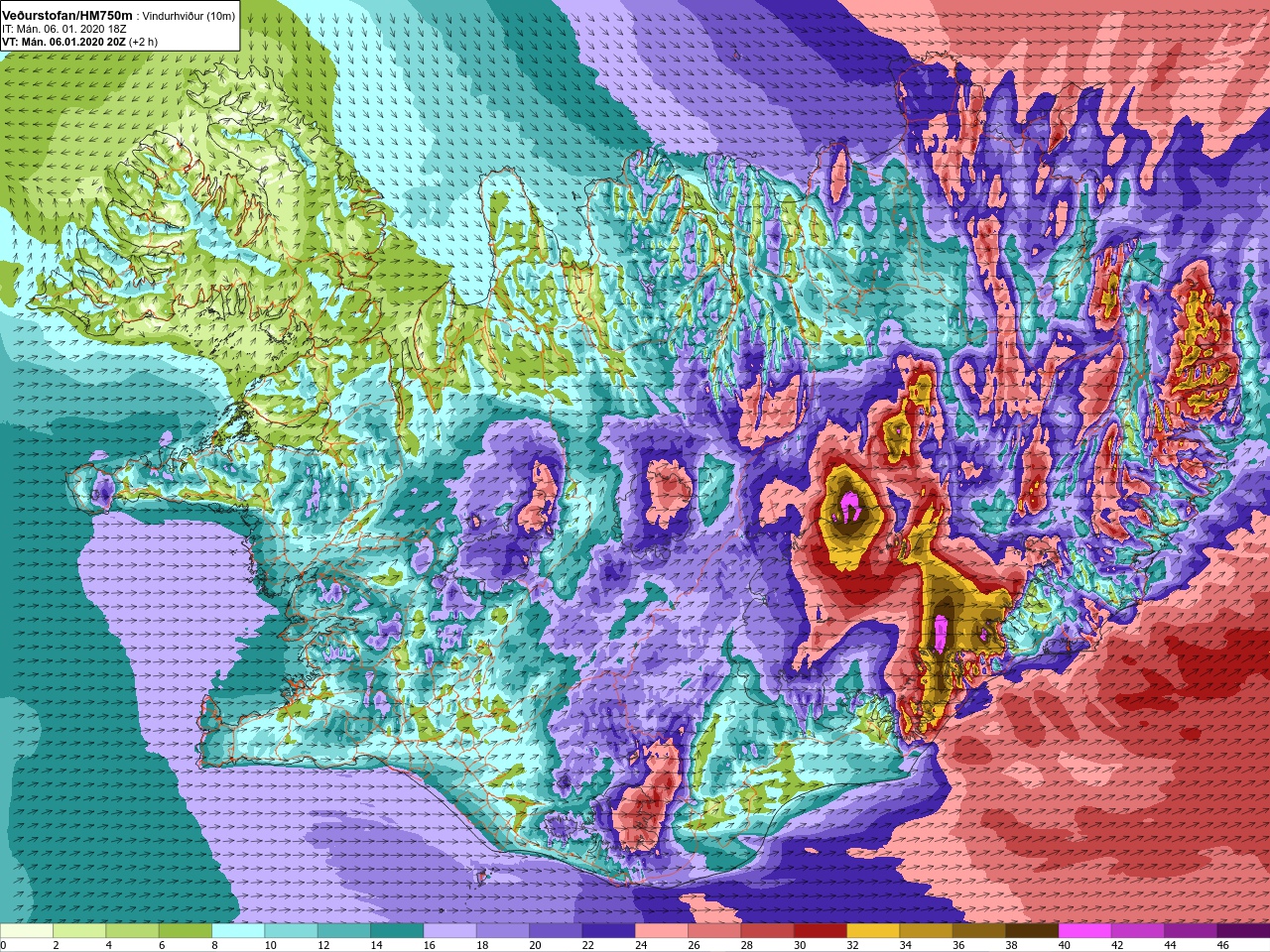
Task: Click the bright magenta 40–42 legend swatch
Action: [1084, 931]
